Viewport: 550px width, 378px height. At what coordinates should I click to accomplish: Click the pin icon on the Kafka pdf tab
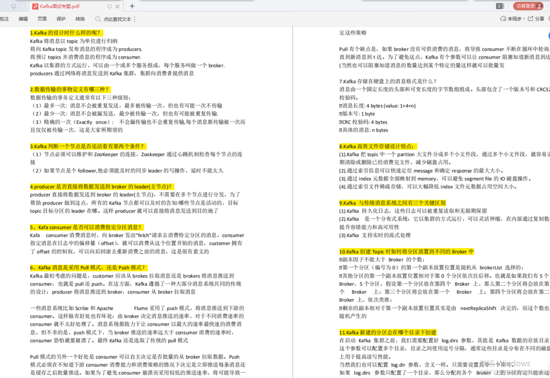109,6
